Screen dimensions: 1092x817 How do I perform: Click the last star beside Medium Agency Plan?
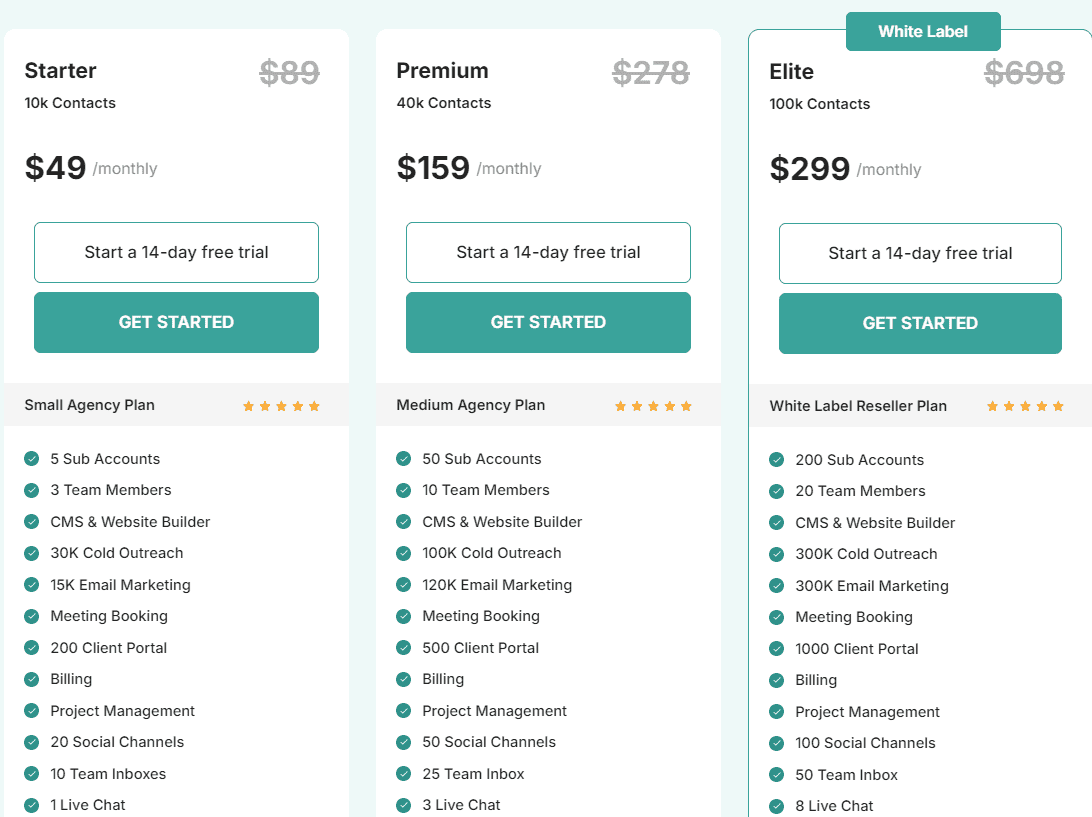point(686,406)
